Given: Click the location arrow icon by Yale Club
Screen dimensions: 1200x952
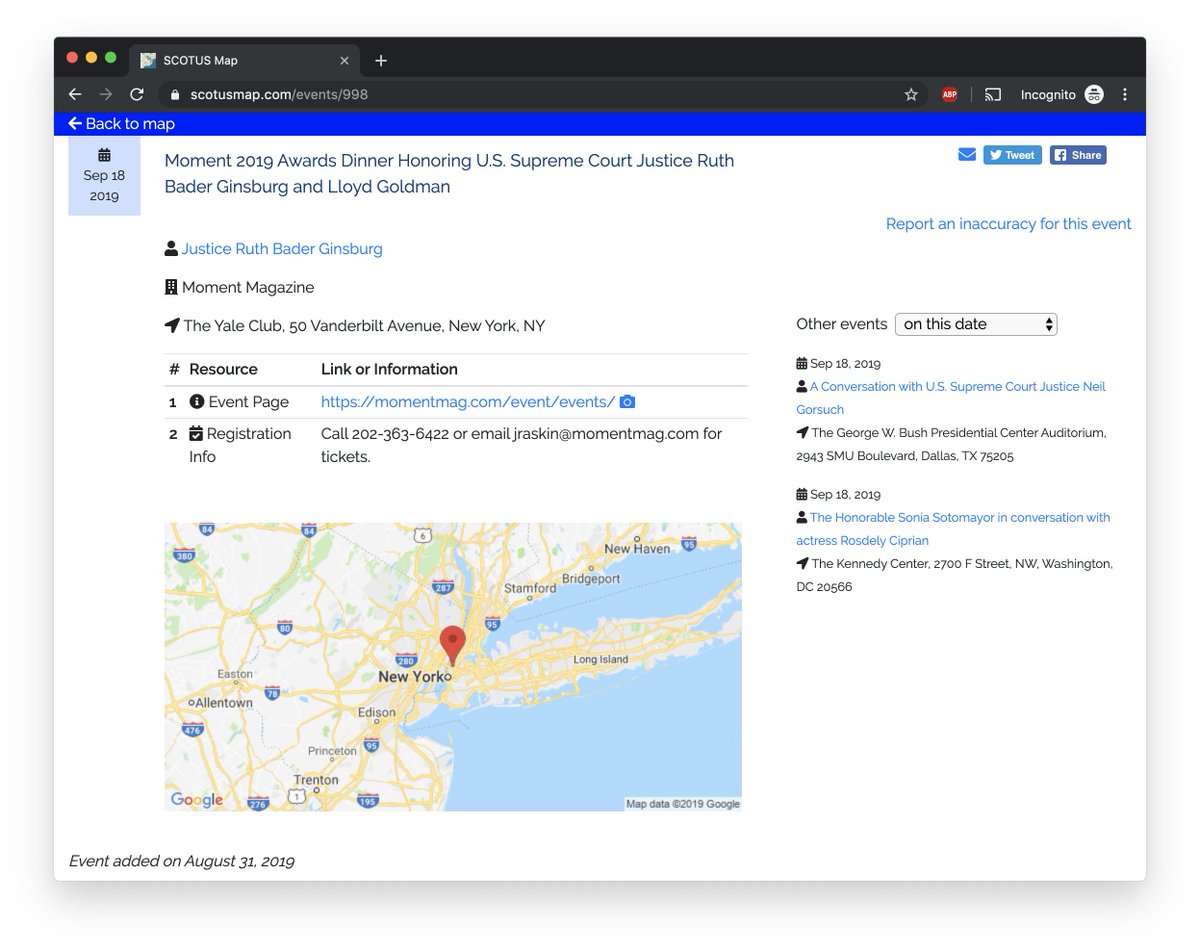Looking at the screenshot, I should point(172,326).
